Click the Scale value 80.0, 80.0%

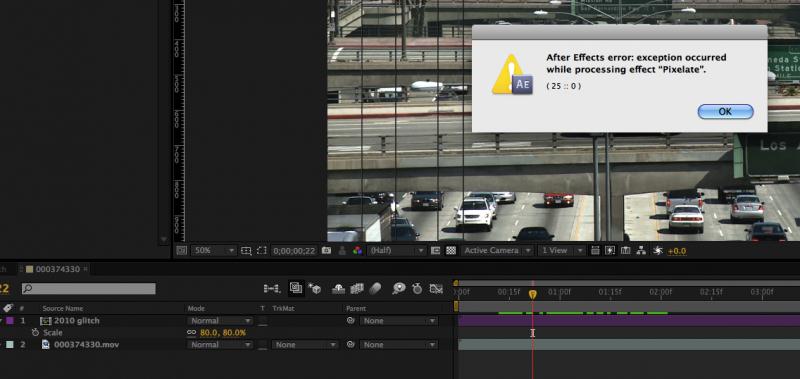pos(223,333)
